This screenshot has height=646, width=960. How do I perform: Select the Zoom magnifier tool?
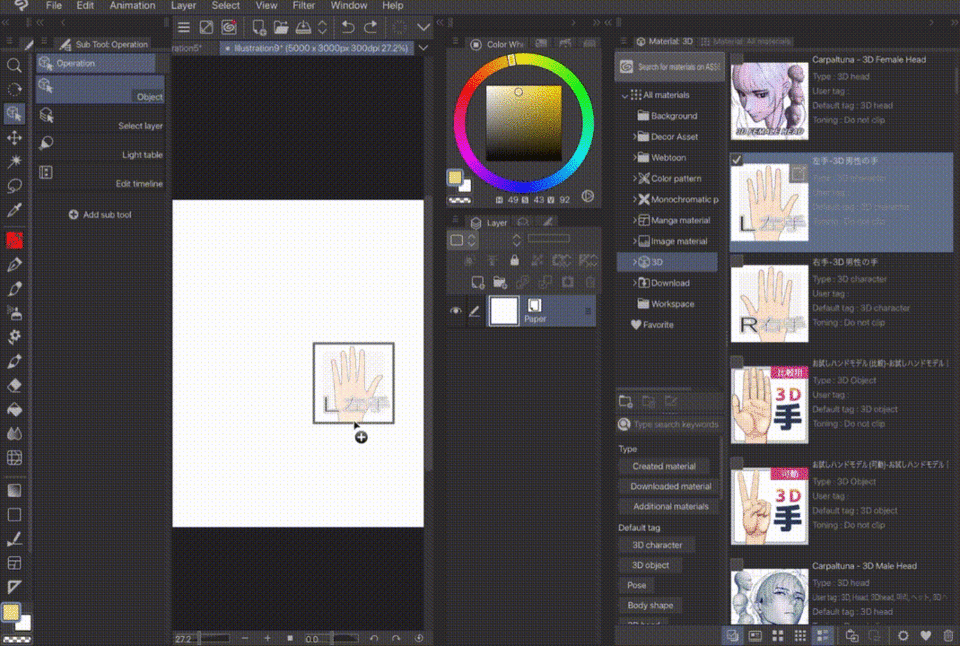click(x=14, y=66)
